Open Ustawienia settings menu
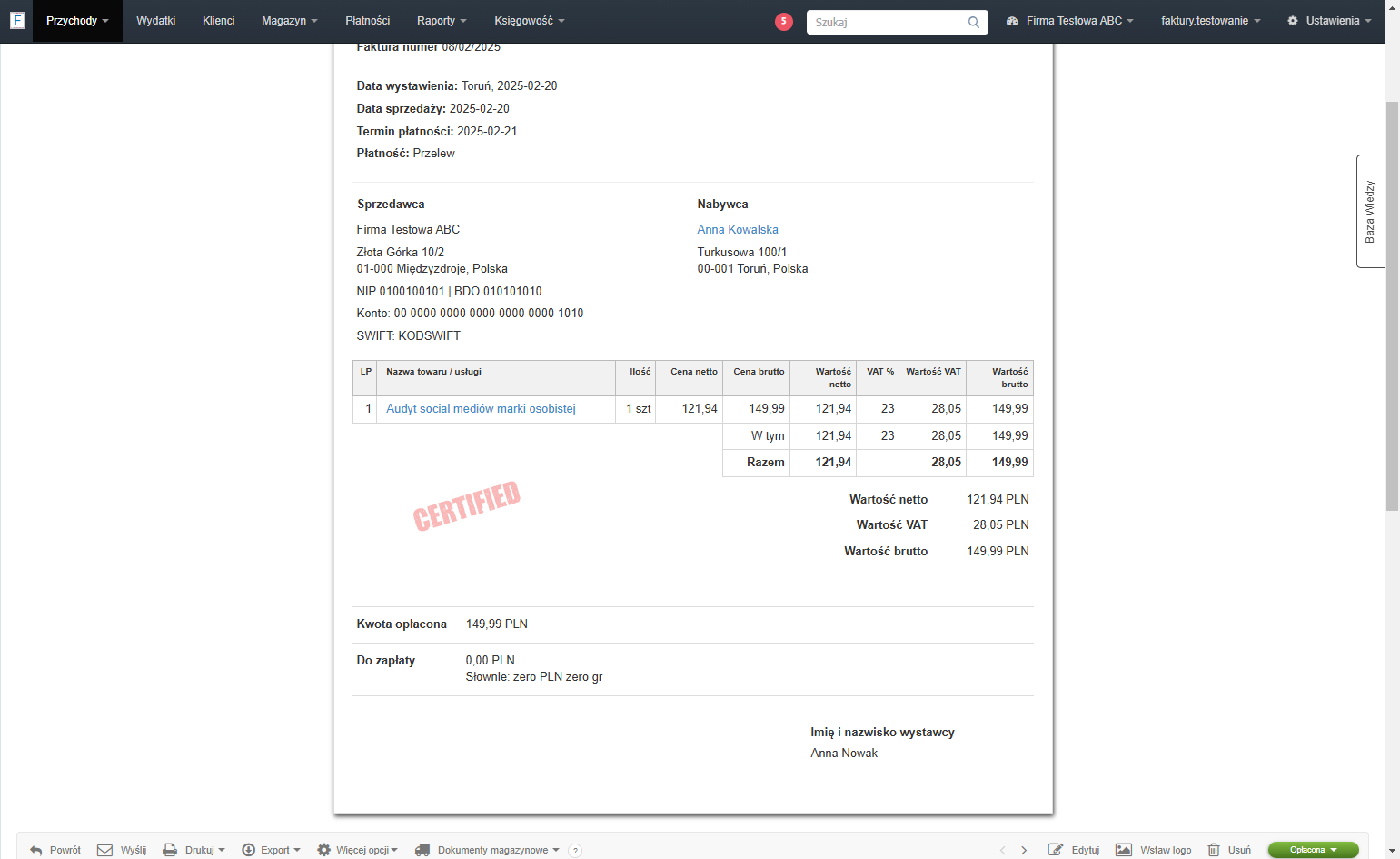The image size is (1400, 859). click(x=1329, y=21)
